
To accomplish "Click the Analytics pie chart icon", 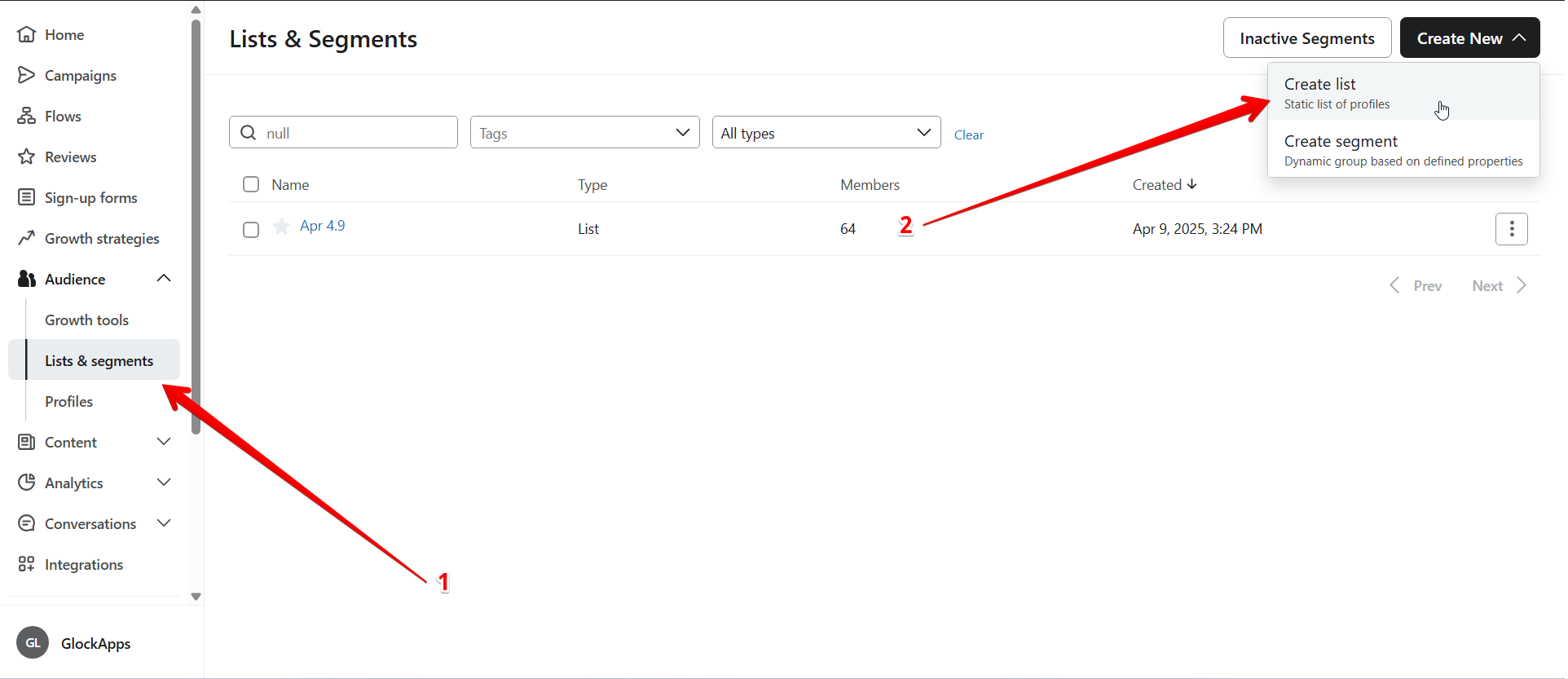I will (27, 483).
